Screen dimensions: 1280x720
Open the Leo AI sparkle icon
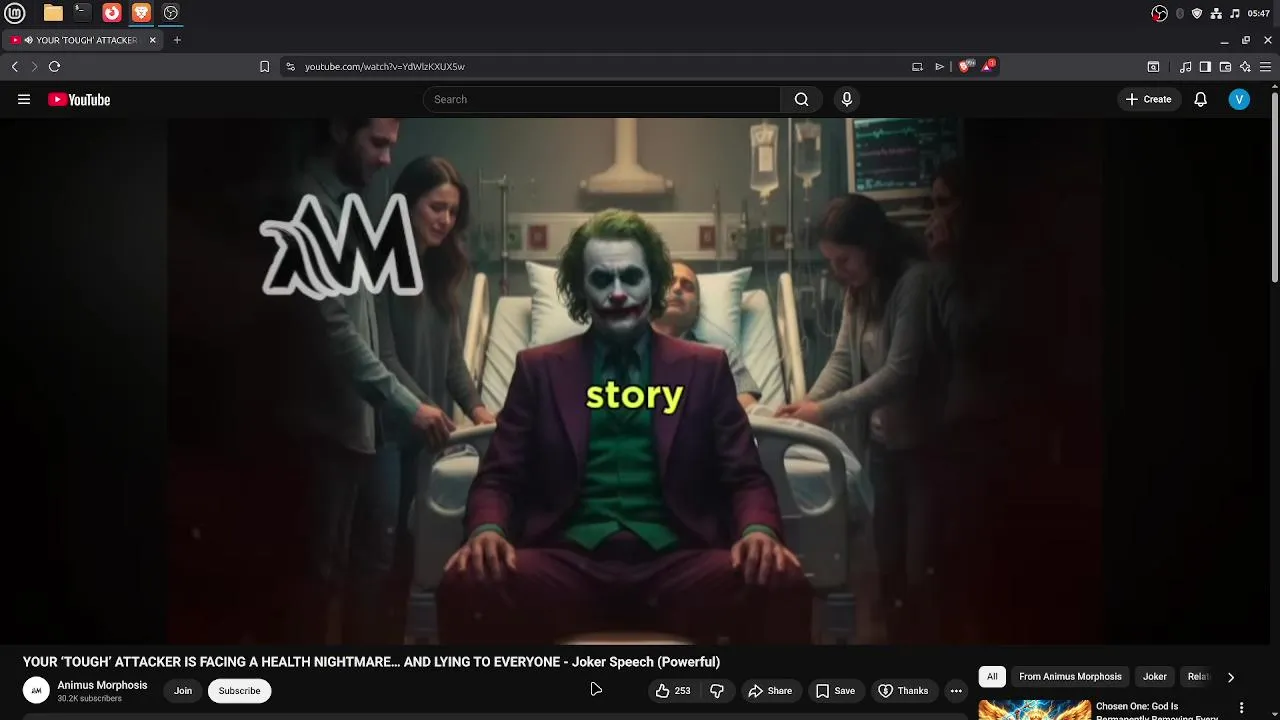(x=1245, y=67)
